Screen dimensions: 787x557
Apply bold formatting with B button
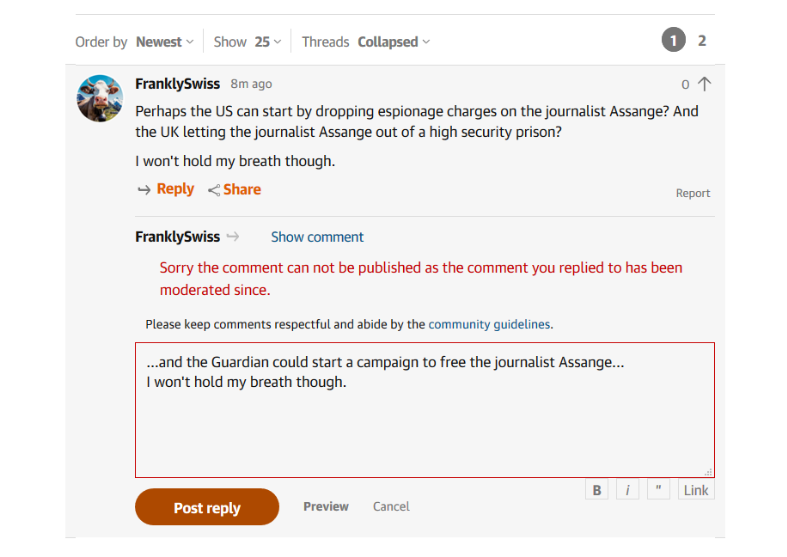coord(597,490)
